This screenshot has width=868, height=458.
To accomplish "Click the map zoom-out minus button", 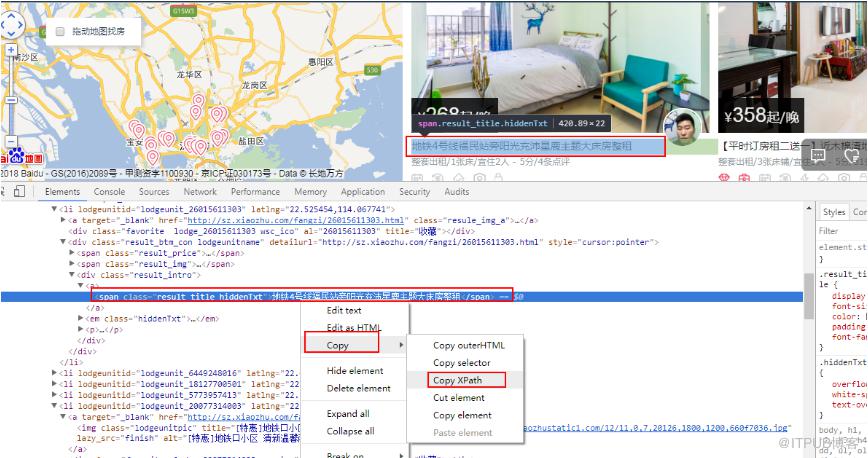I will click(x=11, y=142).
